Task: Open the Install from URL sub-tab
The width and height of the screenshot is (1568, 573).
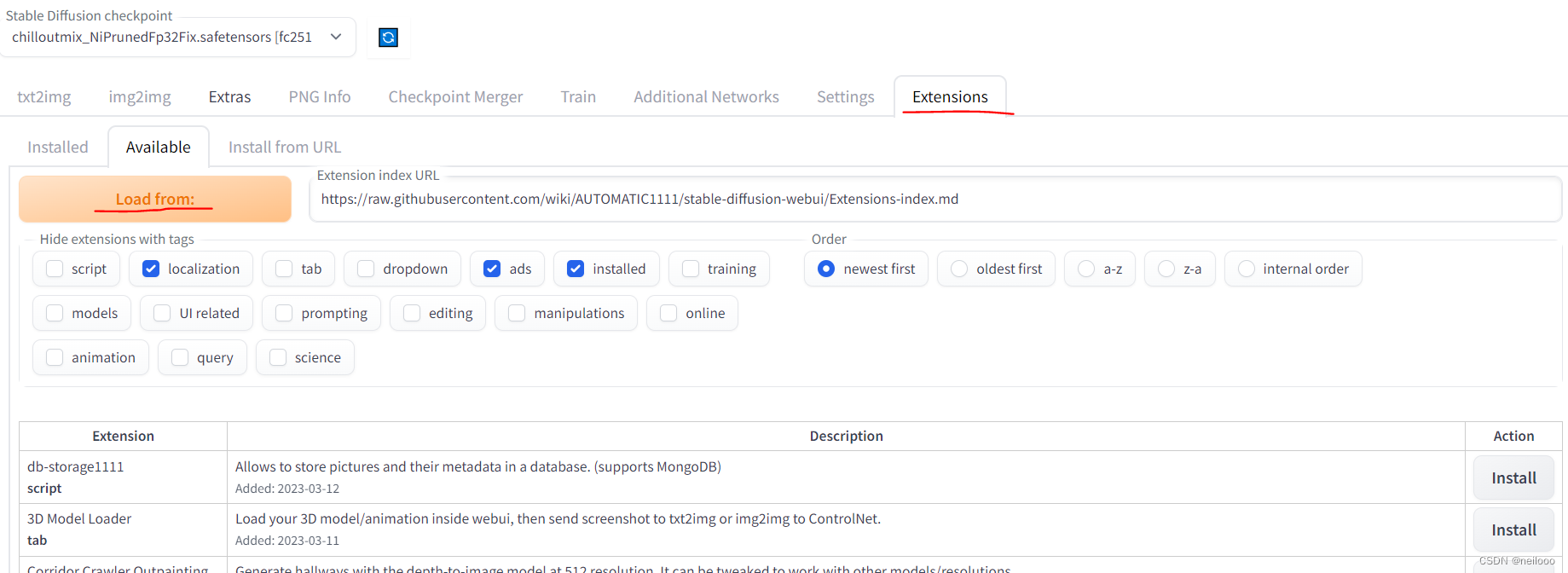Action: point(285,148)
